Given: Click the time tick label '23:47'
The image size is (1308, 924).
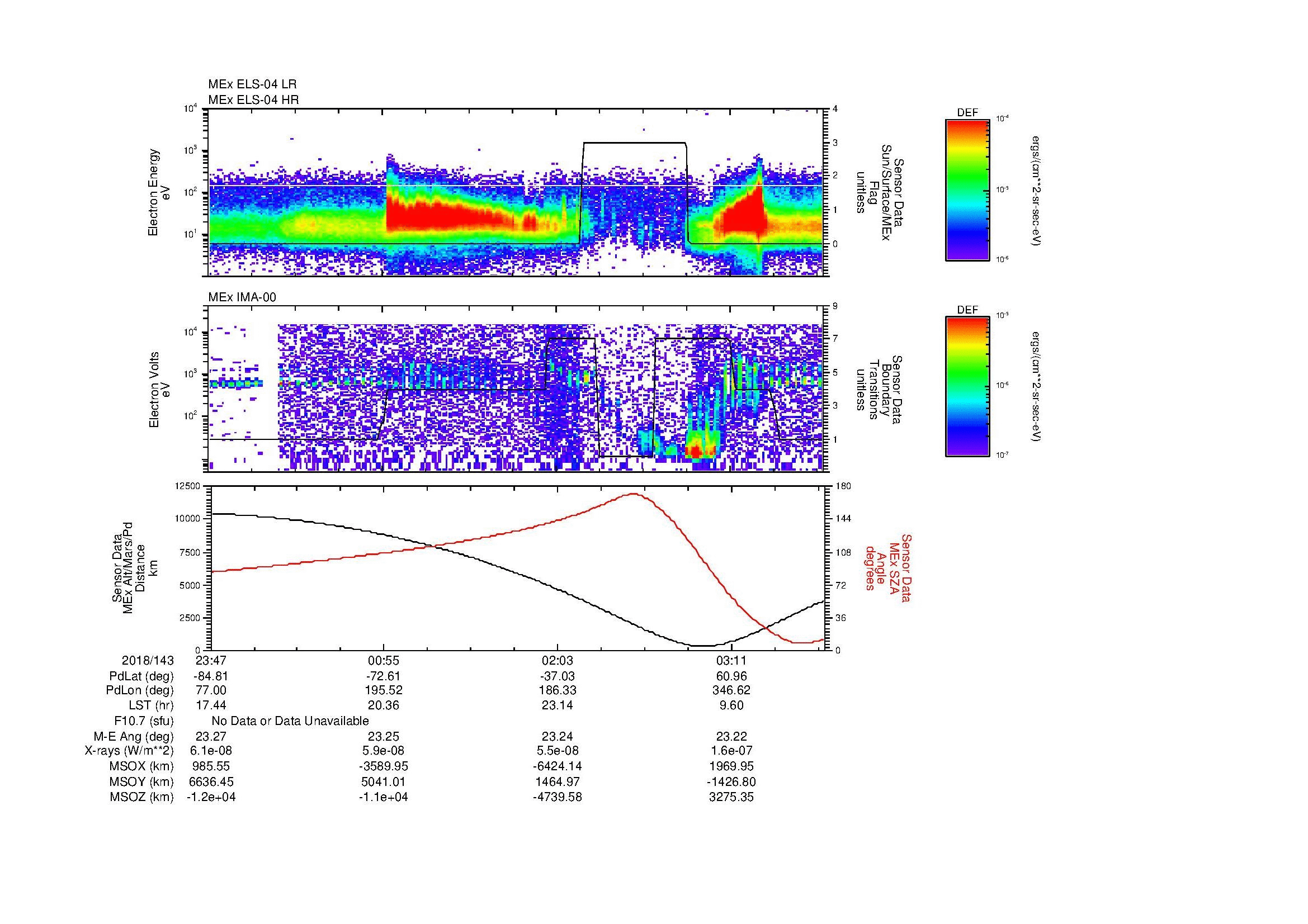Looking at the screenshot, I should pos(211,660).
